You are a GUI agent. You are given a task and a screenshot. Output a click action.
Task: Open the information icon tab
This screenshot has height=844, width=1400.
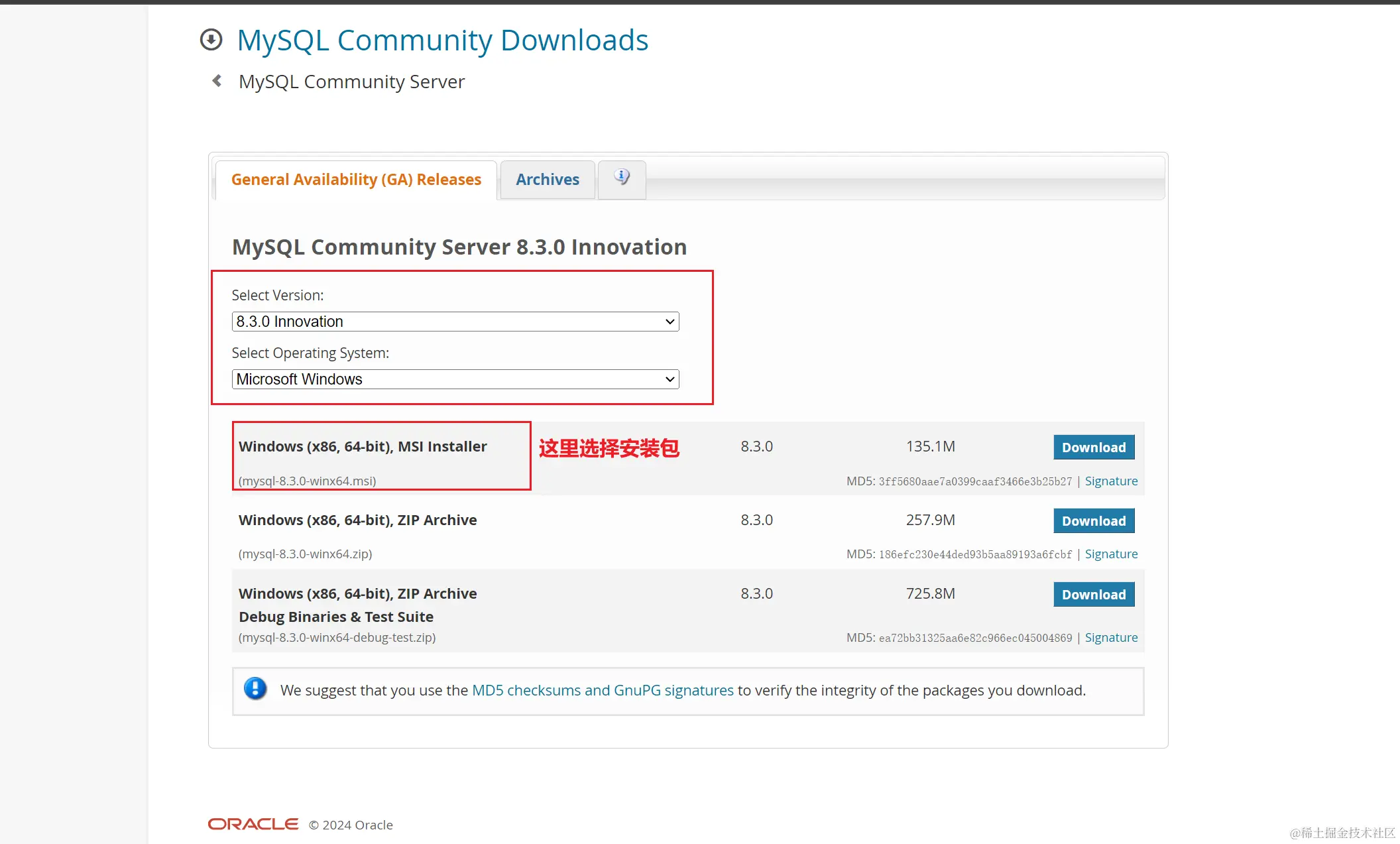pyautogui.click(x=621, y=178)
